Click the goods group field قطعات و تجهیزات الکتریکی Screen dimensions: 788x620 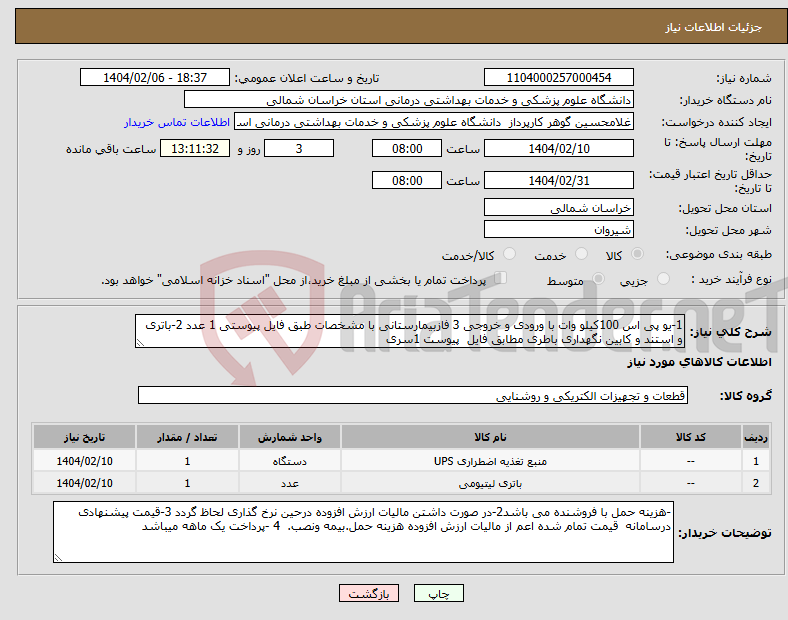tap(413, 395)
